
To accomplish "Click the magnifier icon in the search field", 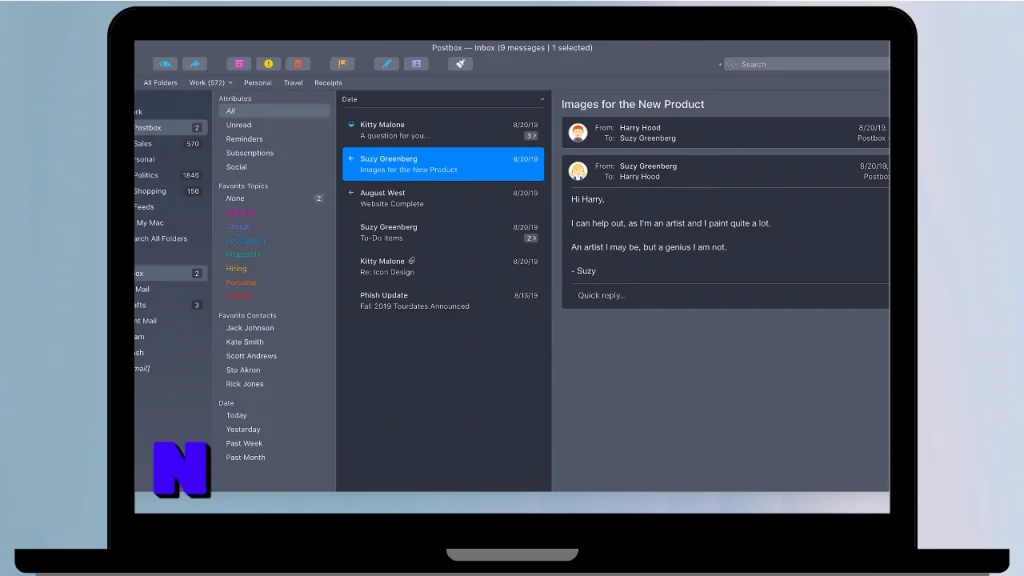I will (731, 64).
